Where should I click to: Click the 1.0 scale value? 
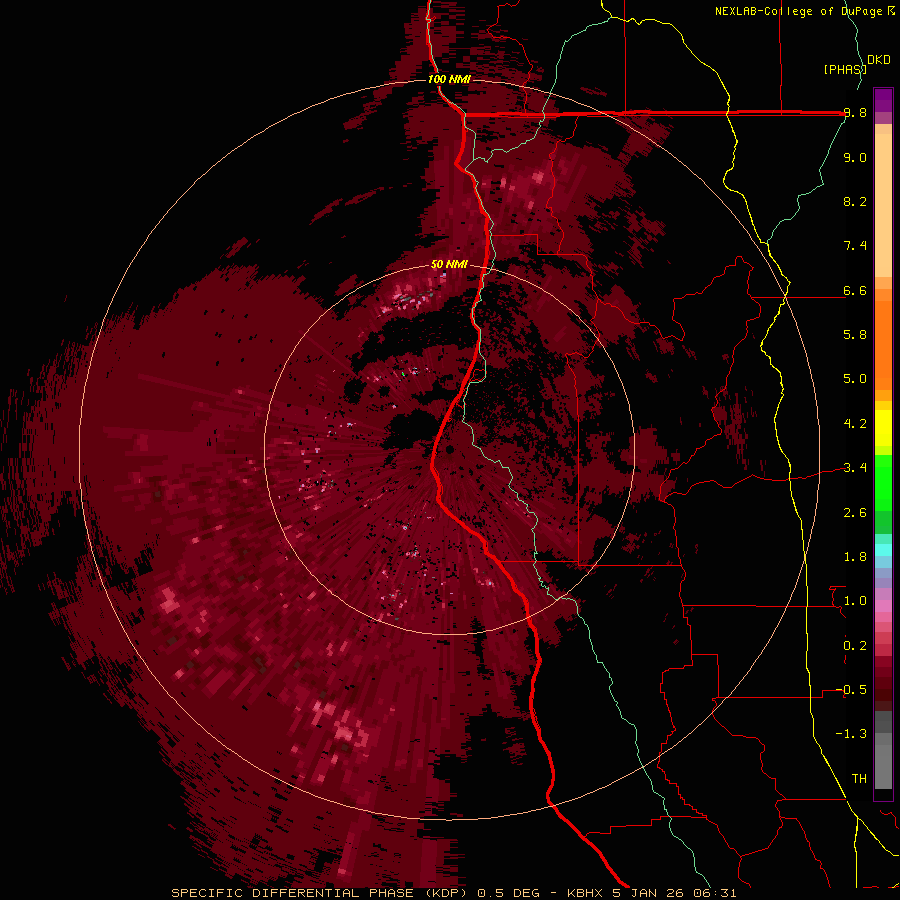pyautogui.click(x=855, y=601)
